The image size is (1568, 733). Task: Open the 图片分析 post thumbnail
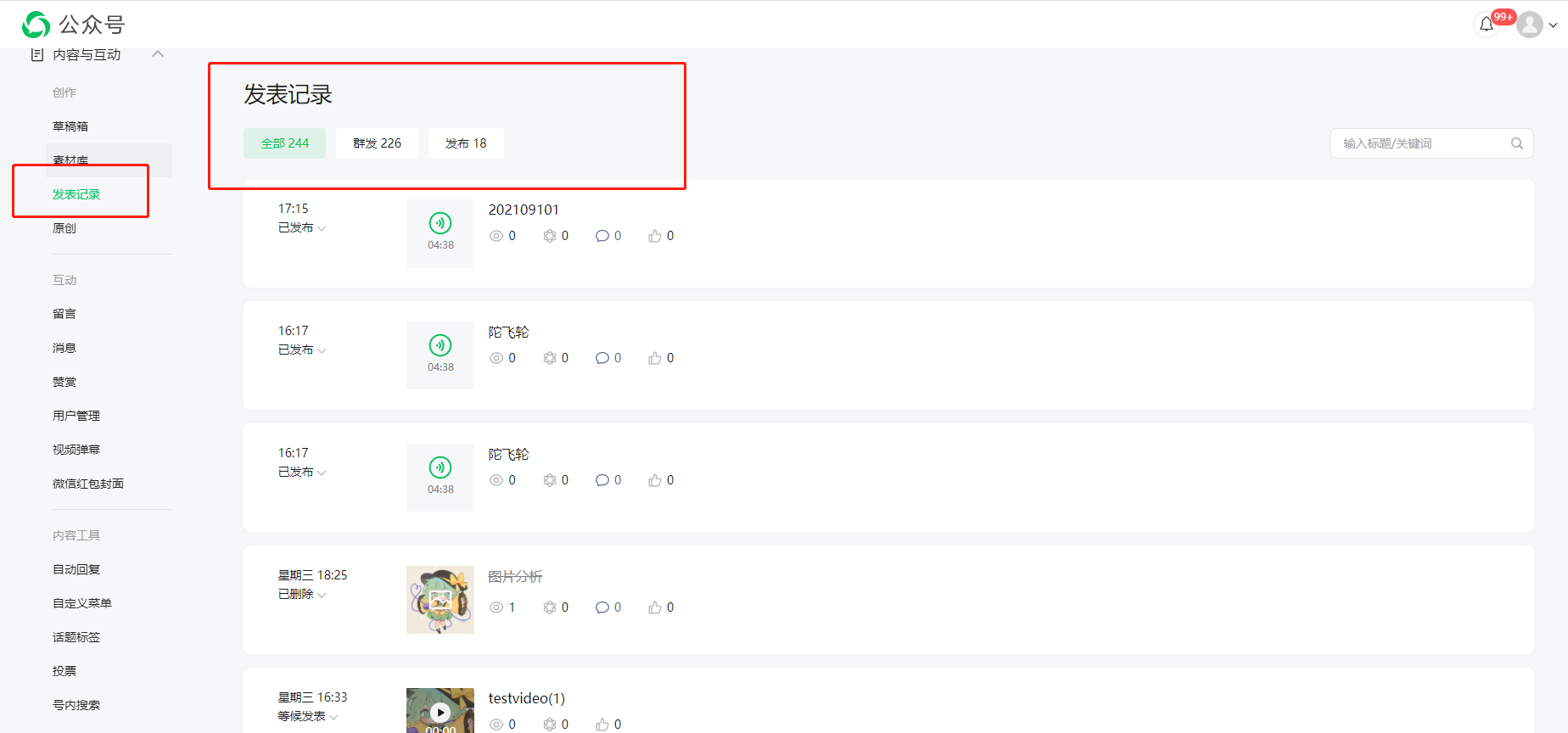440,600
